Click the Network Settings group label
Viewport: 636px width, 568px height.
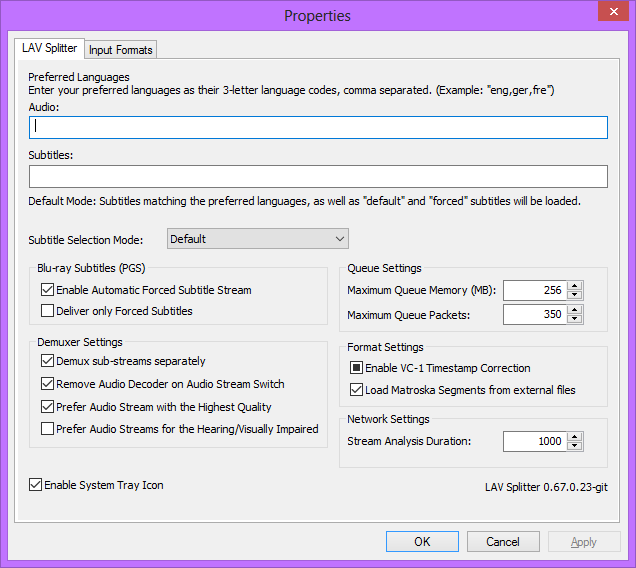[388, 419]
